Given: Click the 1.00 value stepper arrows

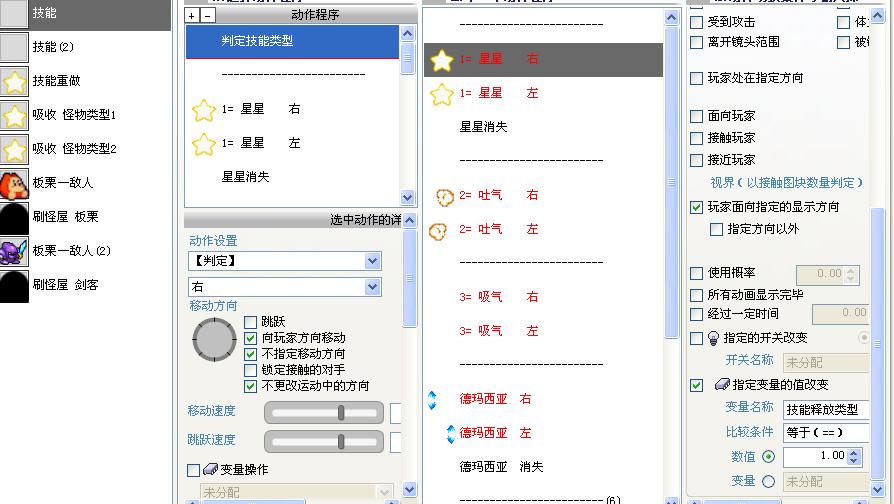Looking at the screenshot, I should pos(854,457).
